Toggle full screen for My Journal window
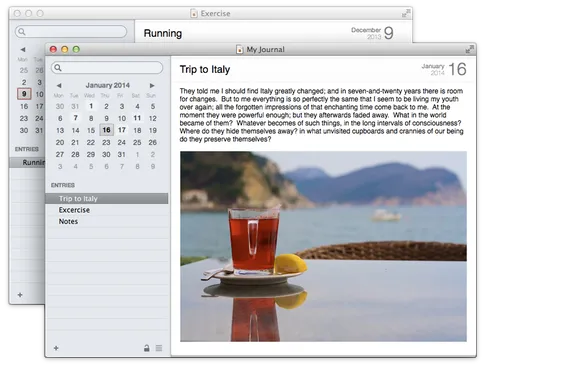 click(470, 49)
